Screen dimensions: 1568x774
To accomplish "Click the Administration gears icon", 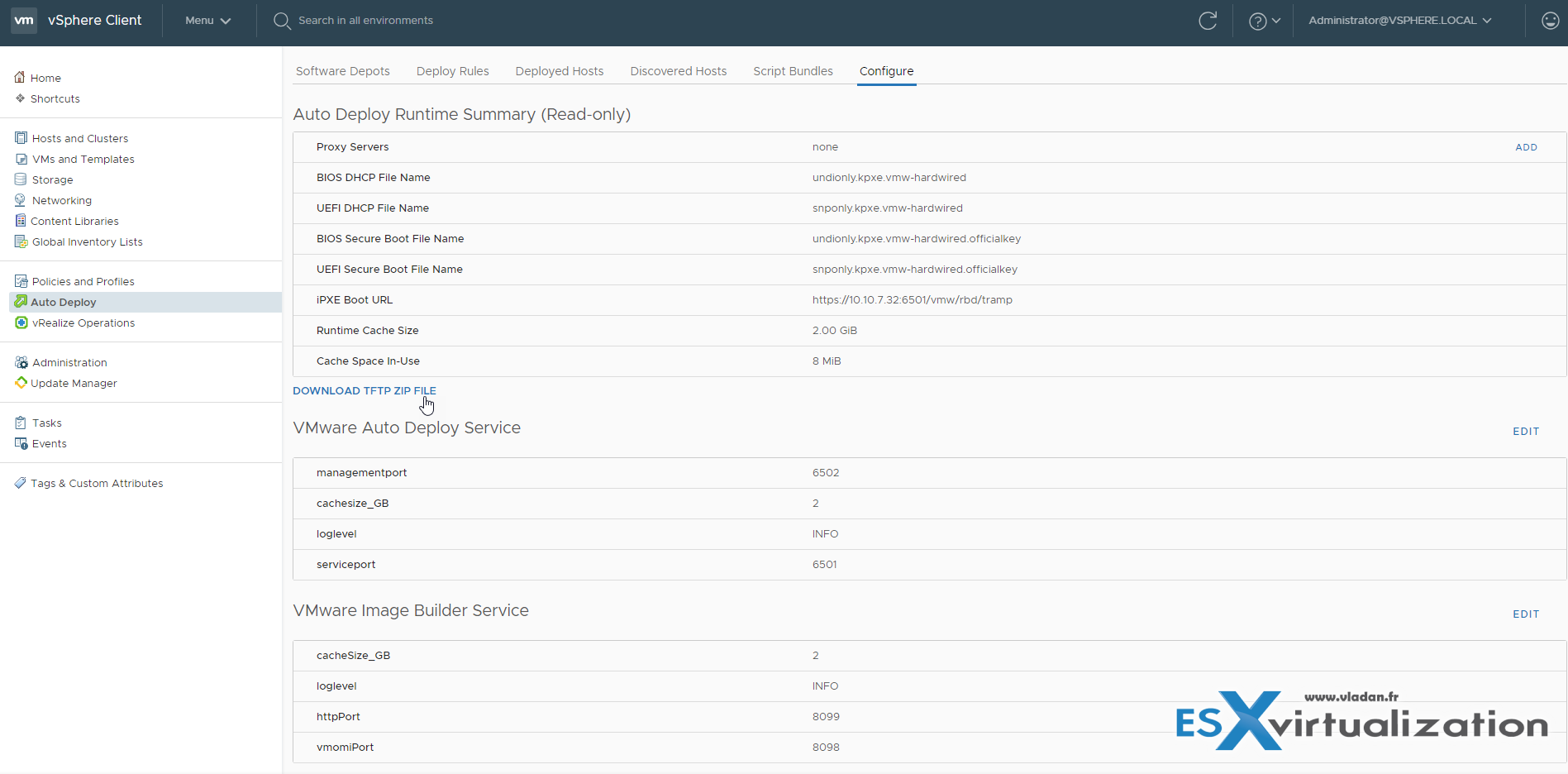I will 21,362.
